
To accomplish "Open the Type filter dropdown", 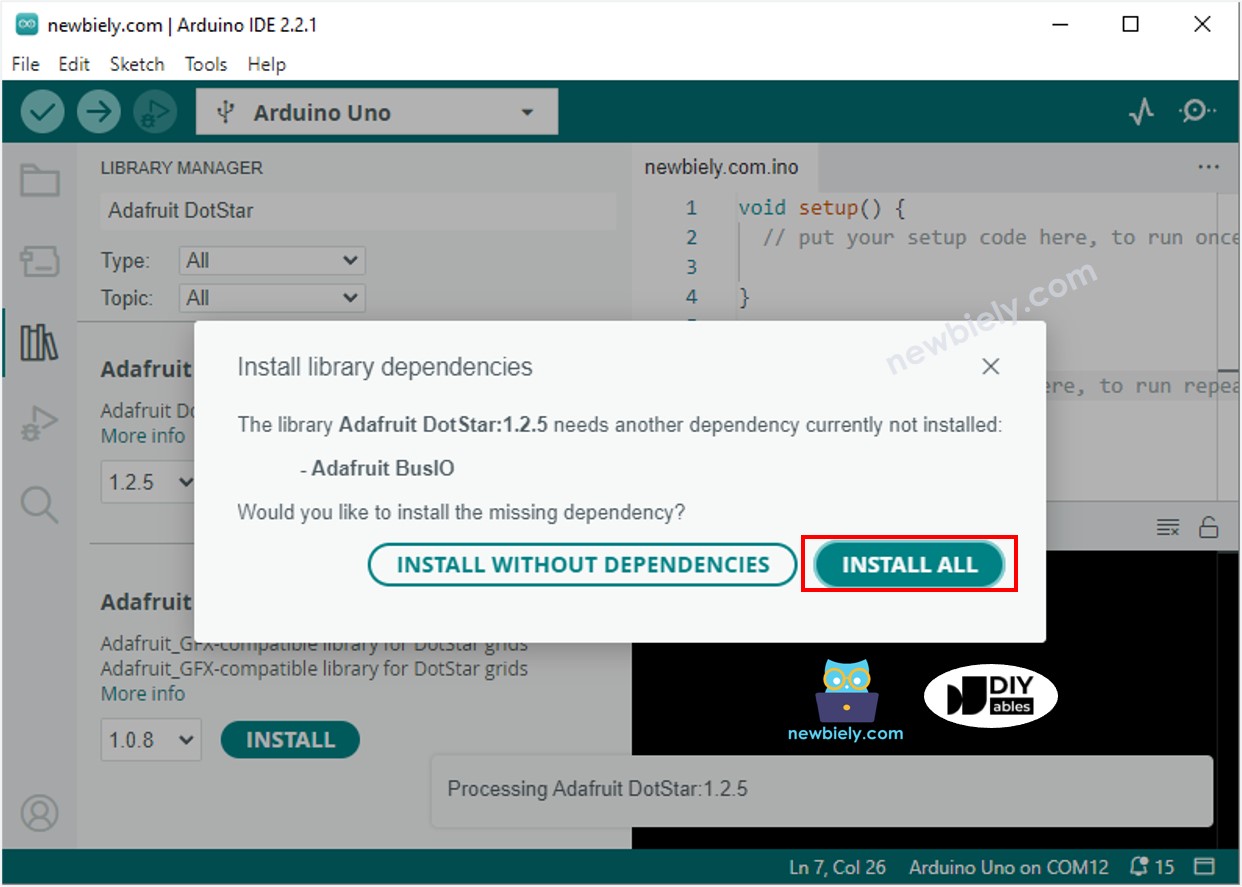I will pos(270,260).
